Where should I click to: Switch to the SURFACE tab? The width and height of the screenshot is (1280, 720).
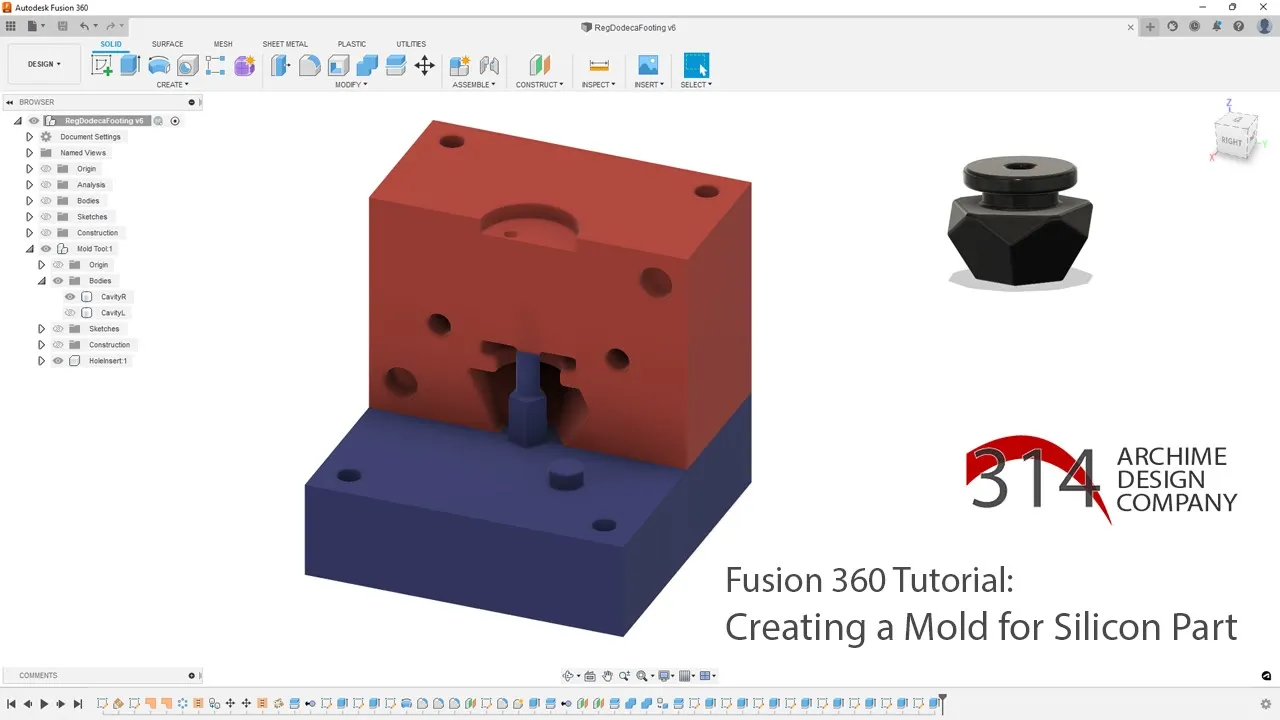click(167, 44)
